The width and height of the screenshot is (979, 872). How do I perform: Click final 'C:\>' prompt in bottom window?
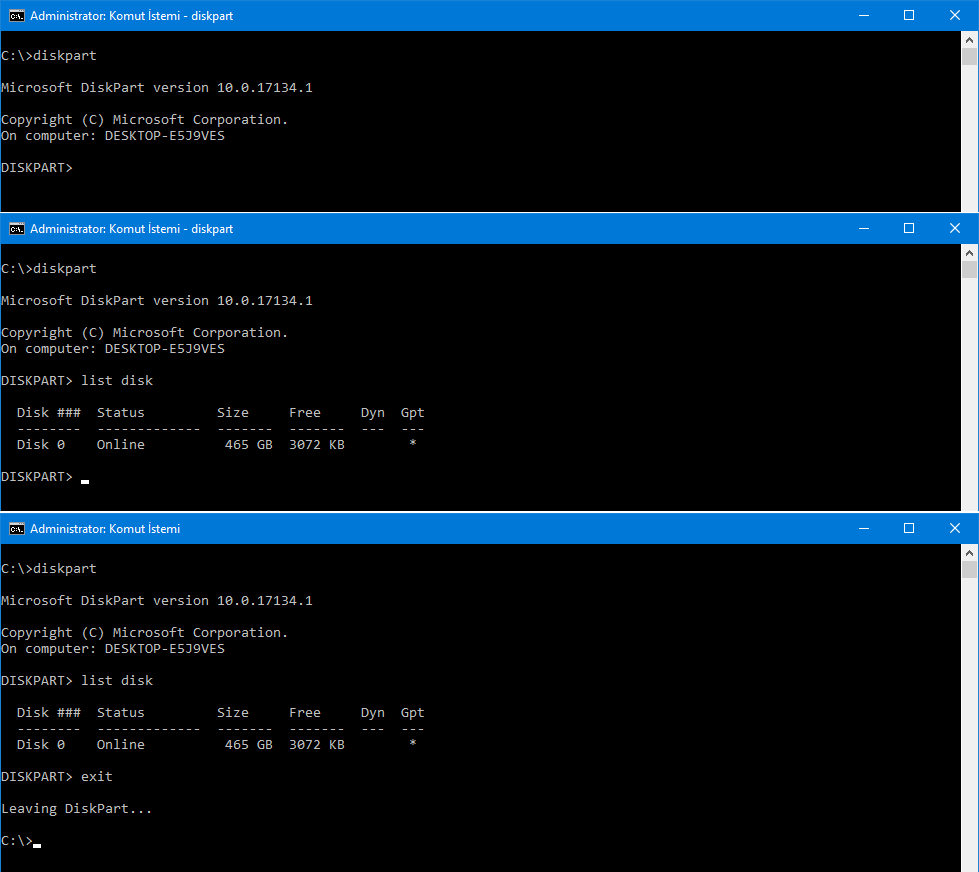click(17, 840)
